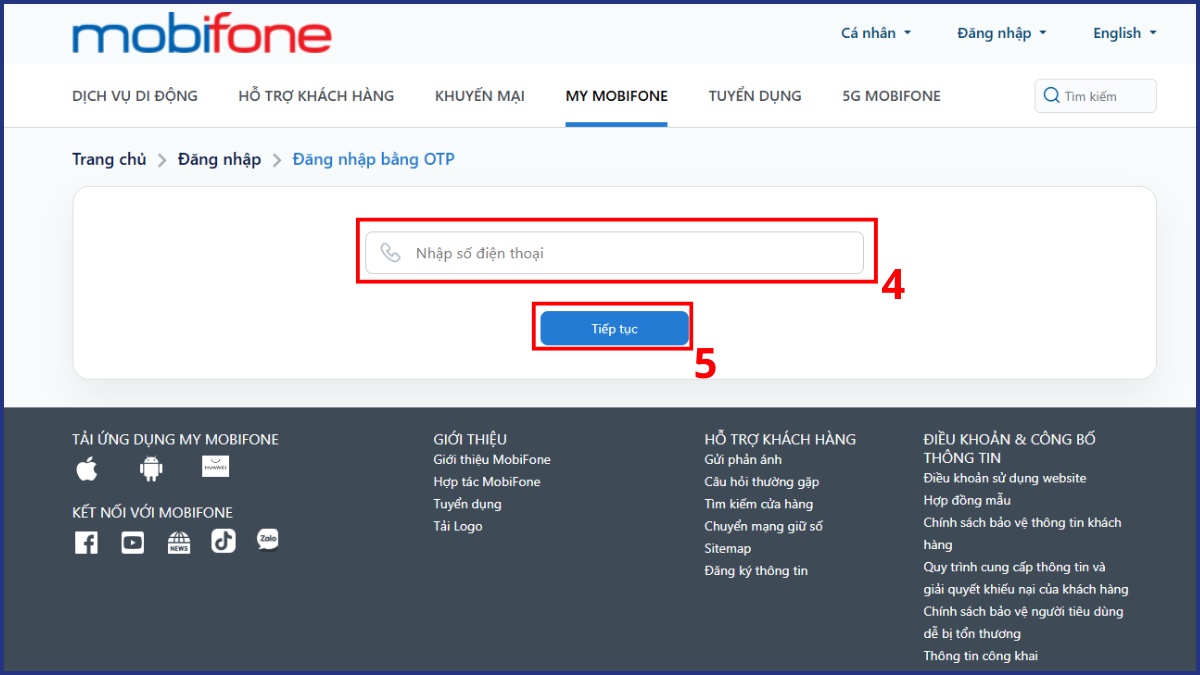Viewport: 1200px width, 675px height.
Task: Click ĐIỀU KHOẢN & CÔNG BỐ THÔNG TIN heading
Action: click(x=1009, y=448)
